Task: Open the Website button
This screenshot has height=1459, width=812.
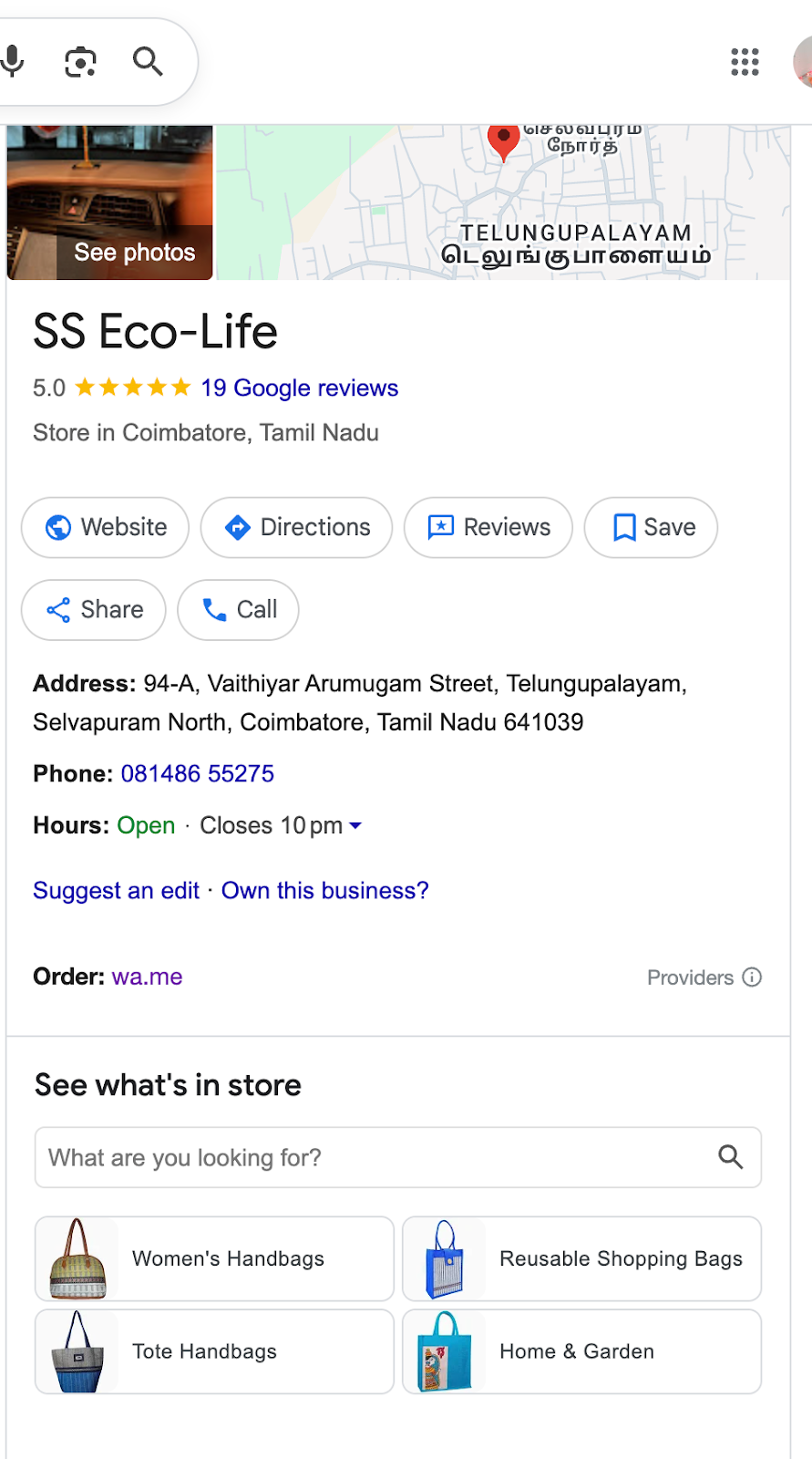Action: click(105, 527)
